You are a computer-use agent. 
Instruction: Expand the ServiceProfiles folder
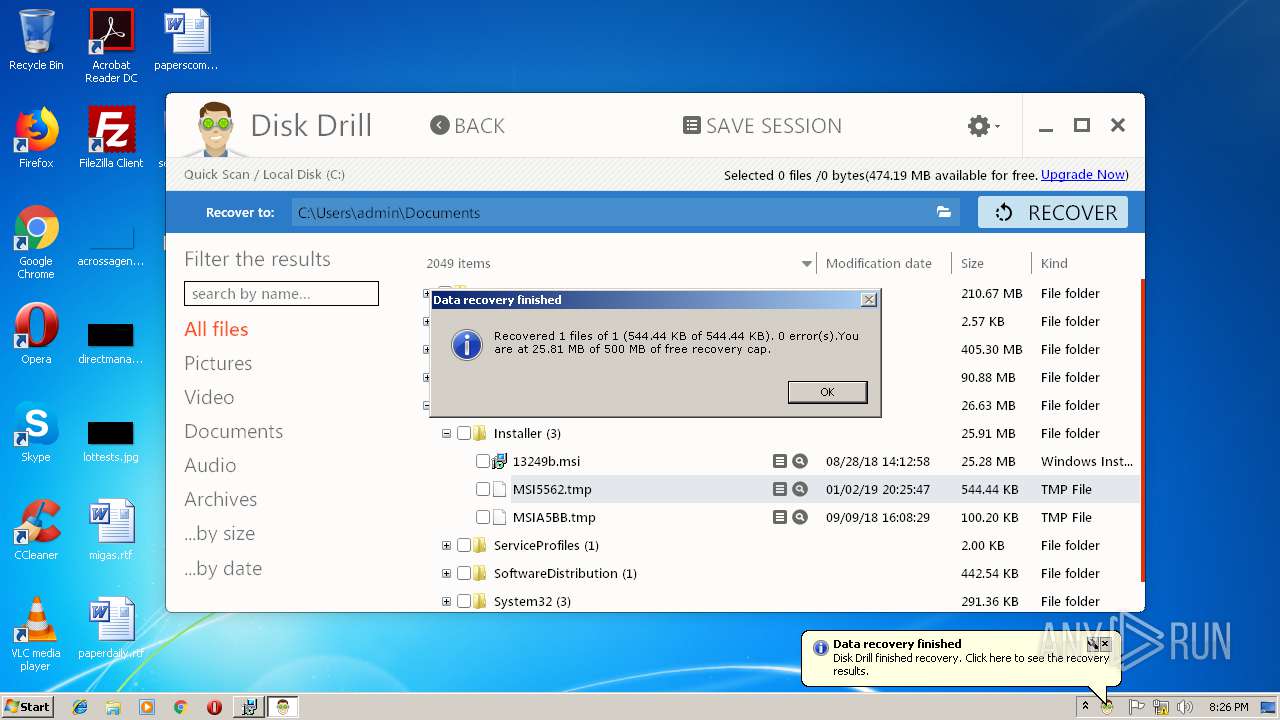tap(447, 545)
